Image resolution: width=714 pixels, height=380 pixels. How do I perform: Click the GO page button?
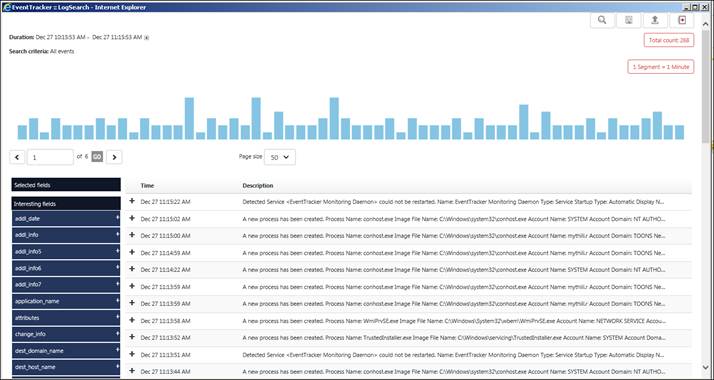tap(97, 157)
